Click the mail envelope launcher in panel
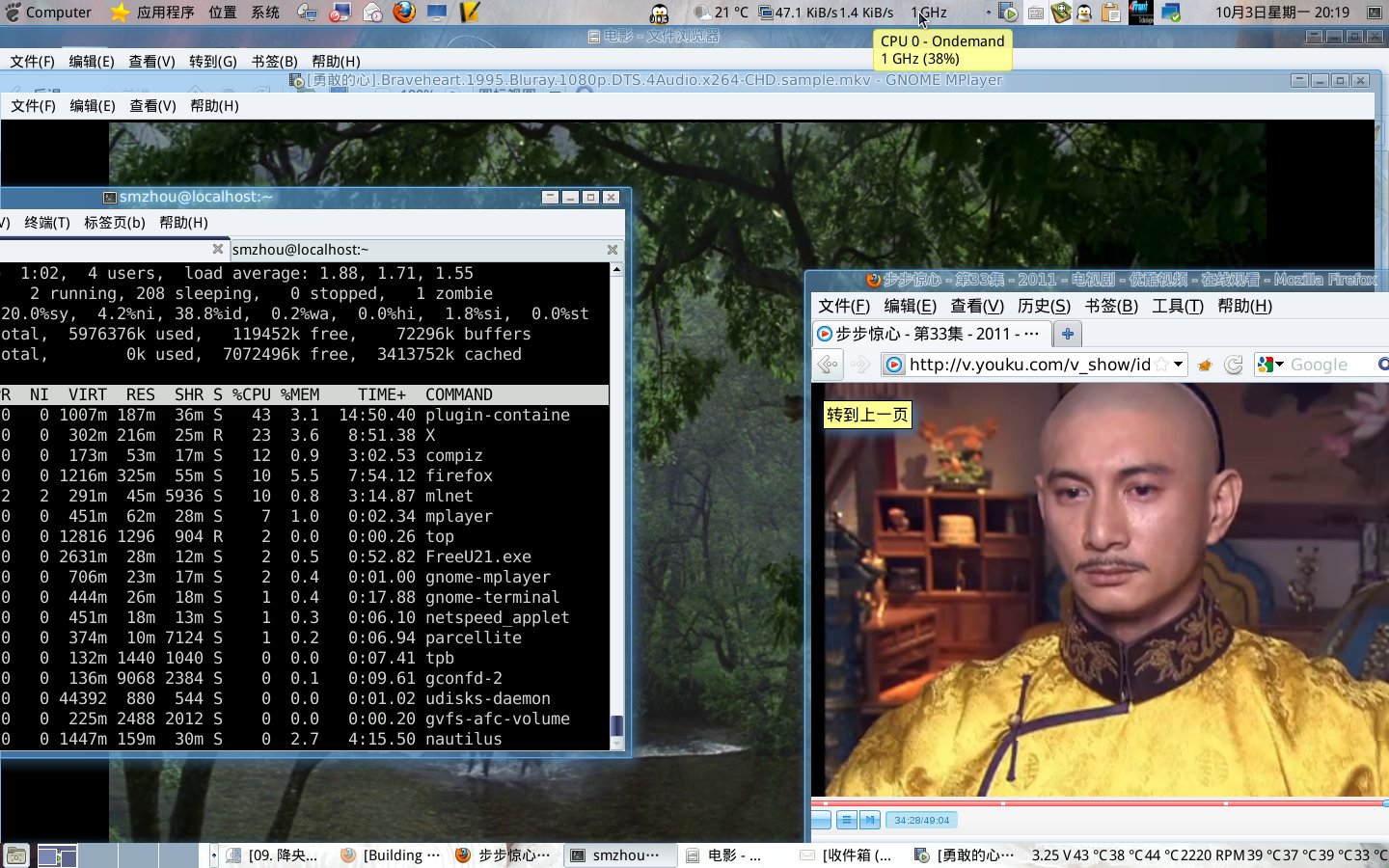The width and height of the screenshot is (1389, 868). [373, 13]
